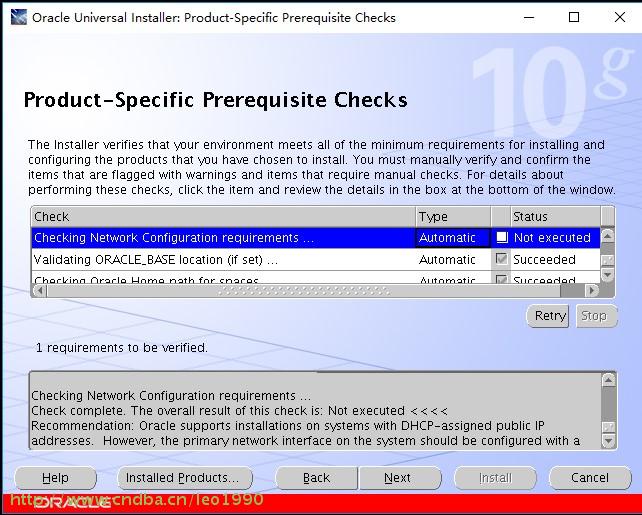Image resolution: width=642 pixels, height=515 pixels.
Task: Click the Recommendation text in details box
Action: click(305, 433)
